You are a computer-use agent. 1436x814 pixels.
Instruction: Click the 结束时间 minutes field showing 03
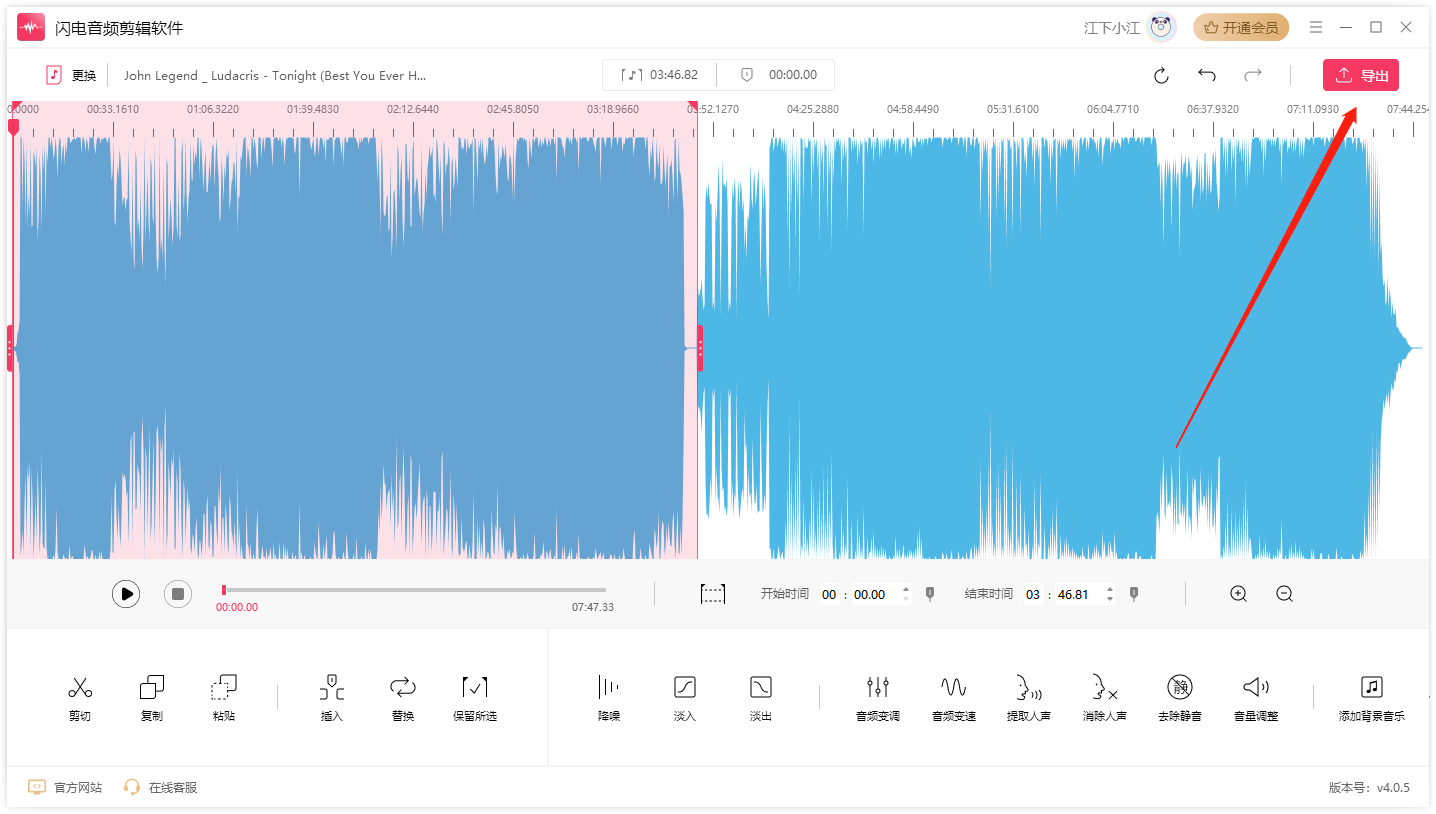click(1033, 594)
